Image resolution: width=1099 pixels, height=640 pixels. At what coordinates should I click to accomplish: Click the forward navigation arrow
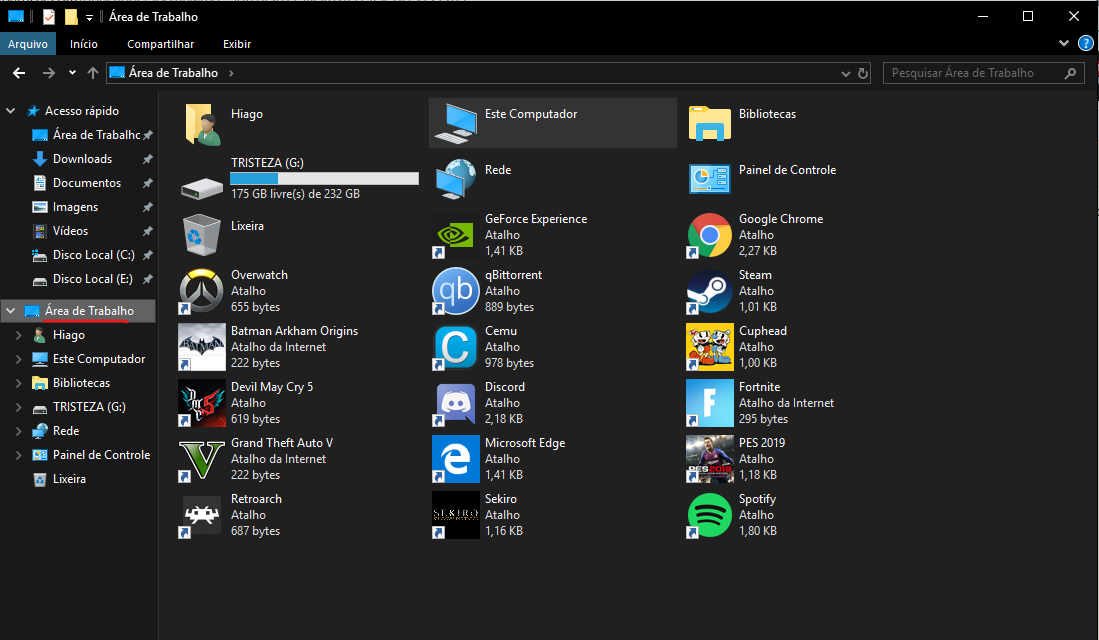point(48,73)
